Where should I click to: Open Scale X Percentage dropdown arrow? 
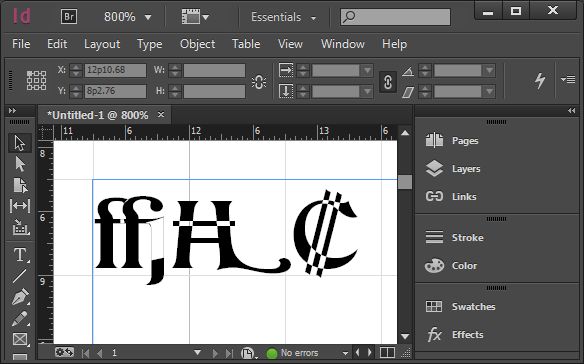[367, 70]
